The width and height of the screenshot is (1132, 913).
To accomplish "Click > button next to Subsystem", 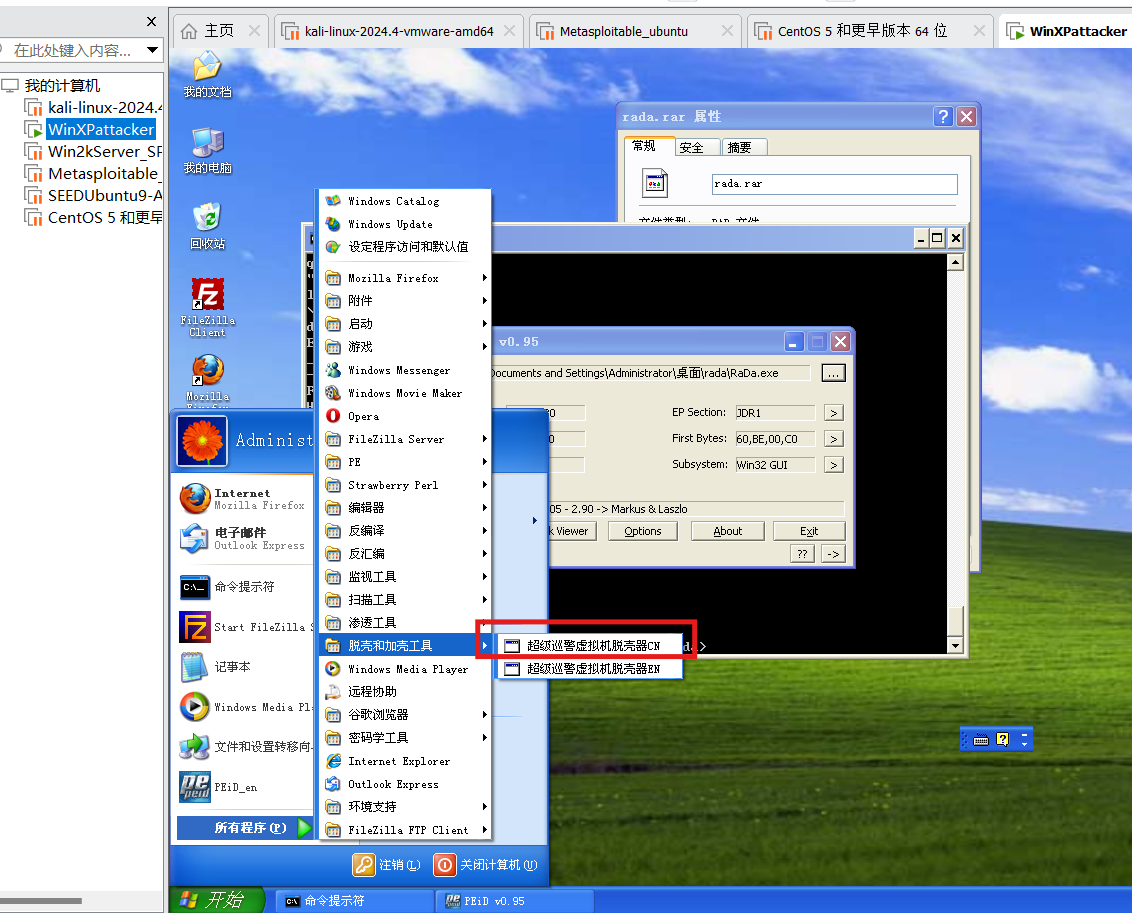I will [x=834, y=465].
